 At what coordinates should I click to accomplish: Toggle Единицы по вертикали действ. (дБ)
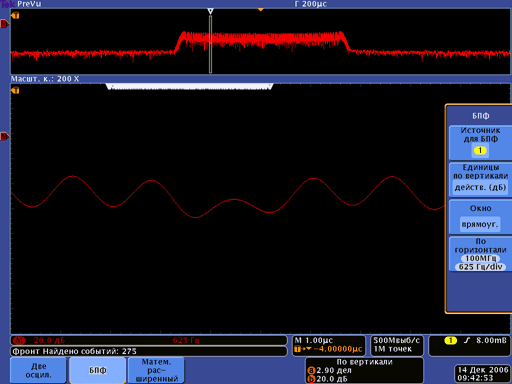(480, 180)
